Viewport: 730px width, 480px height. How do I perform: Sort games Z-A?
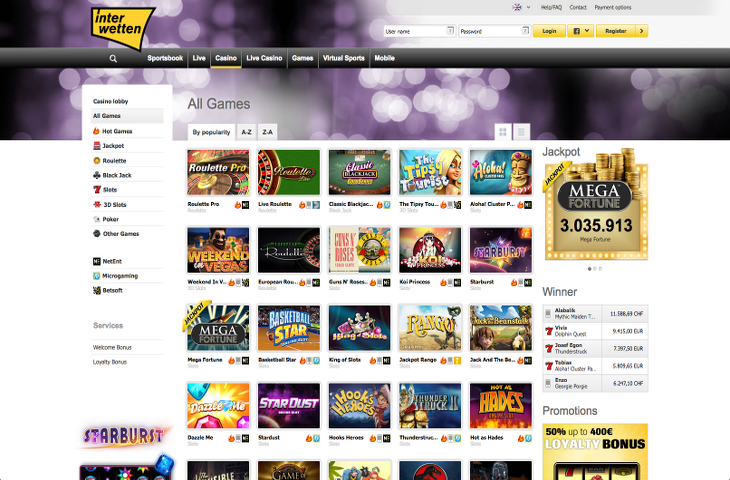(268, 132)
